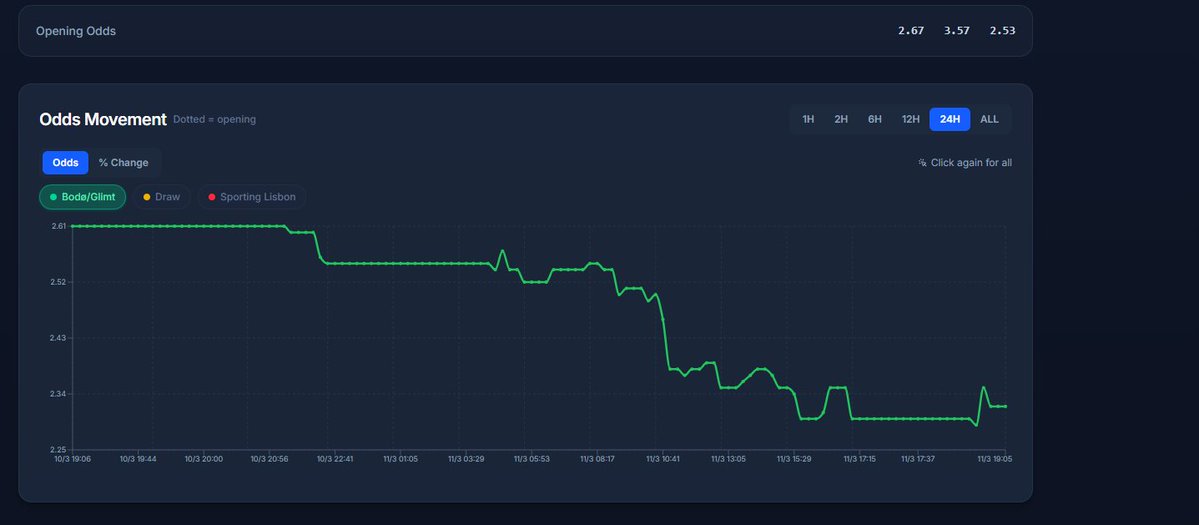Click x-axis label 11/3 17:37
This screenshot has width=1199, height=525.
point(918,459)
